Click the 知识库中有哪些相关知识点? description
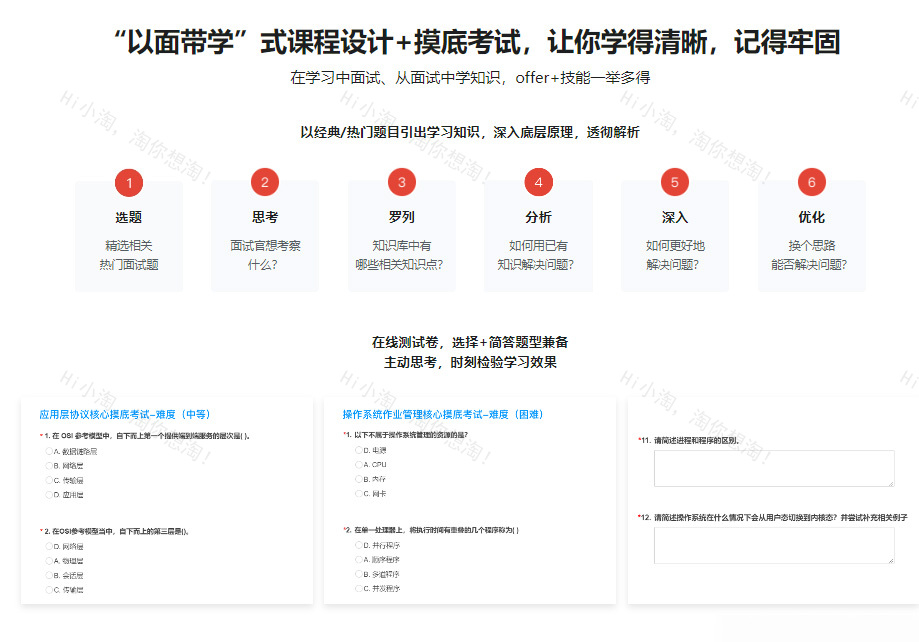The width and height of the screenshot is (919, 642). pyautogui.click(x=400, y=255)
